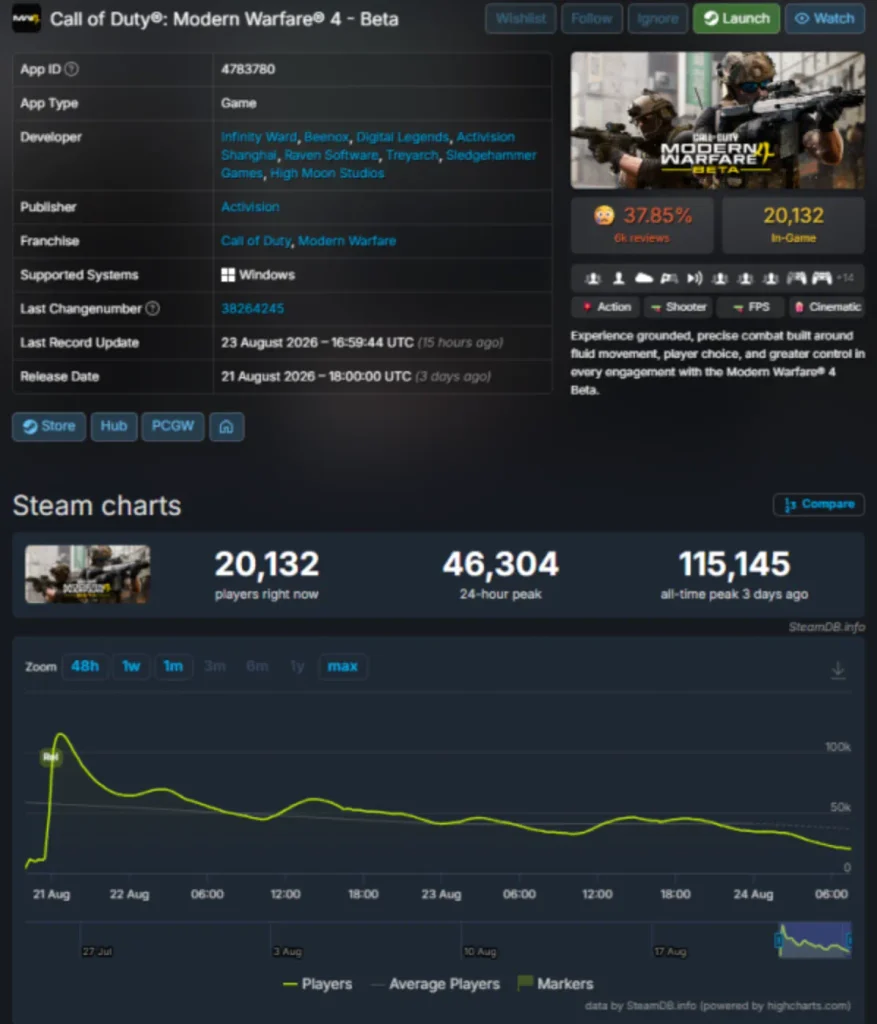This screenshot has height=1024, width=877.
Task: Click the last controller support icon
Action: [x=821, y=278]
